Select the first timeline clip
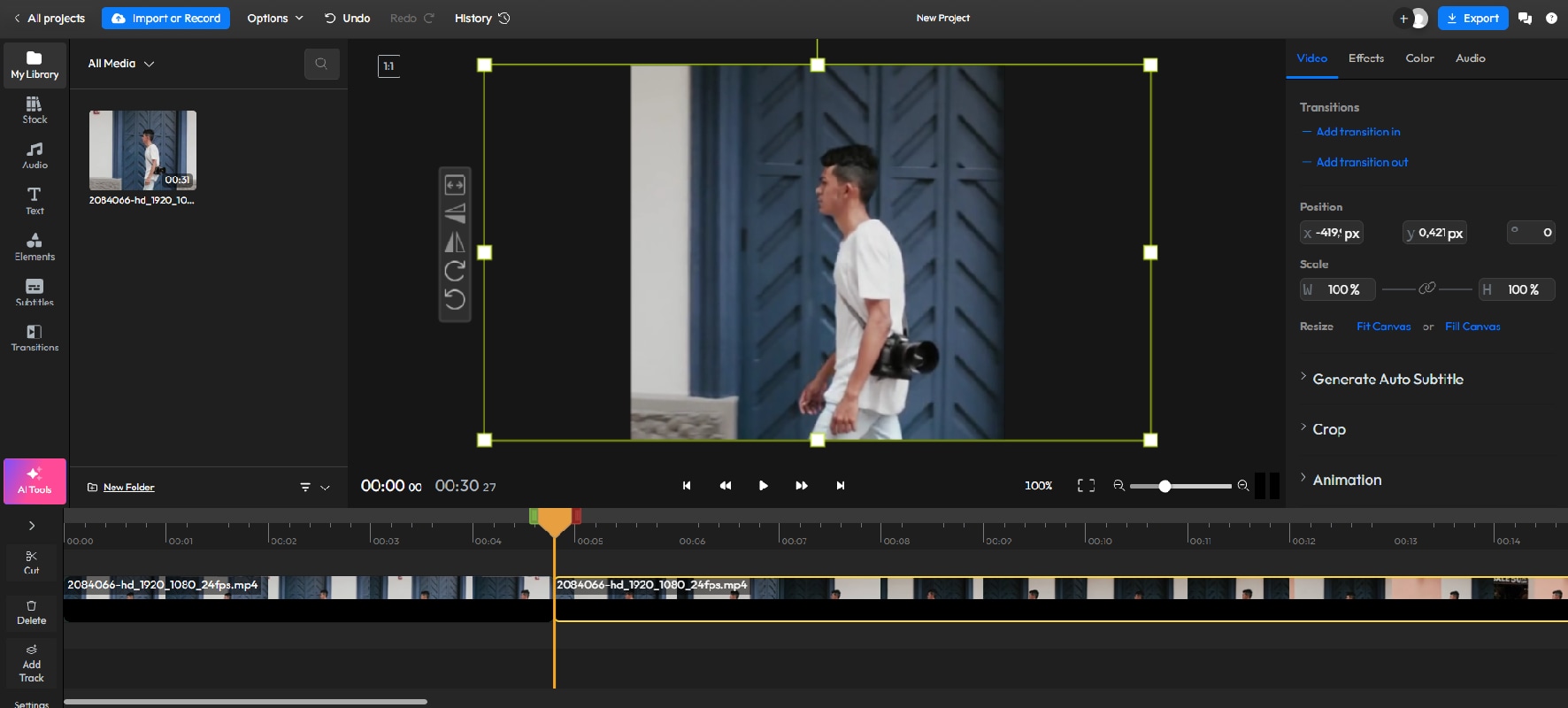The height and width of the screenshot is (708, 1568). (x=307, y=598)
